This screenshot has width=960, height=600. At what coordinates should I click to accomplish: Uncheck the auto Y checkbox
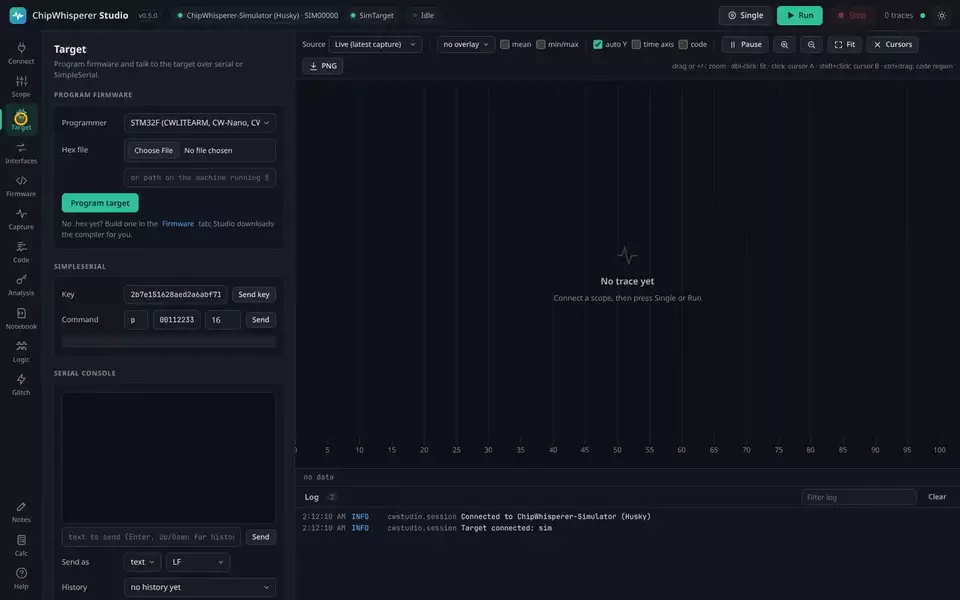(x=598, y=44)
